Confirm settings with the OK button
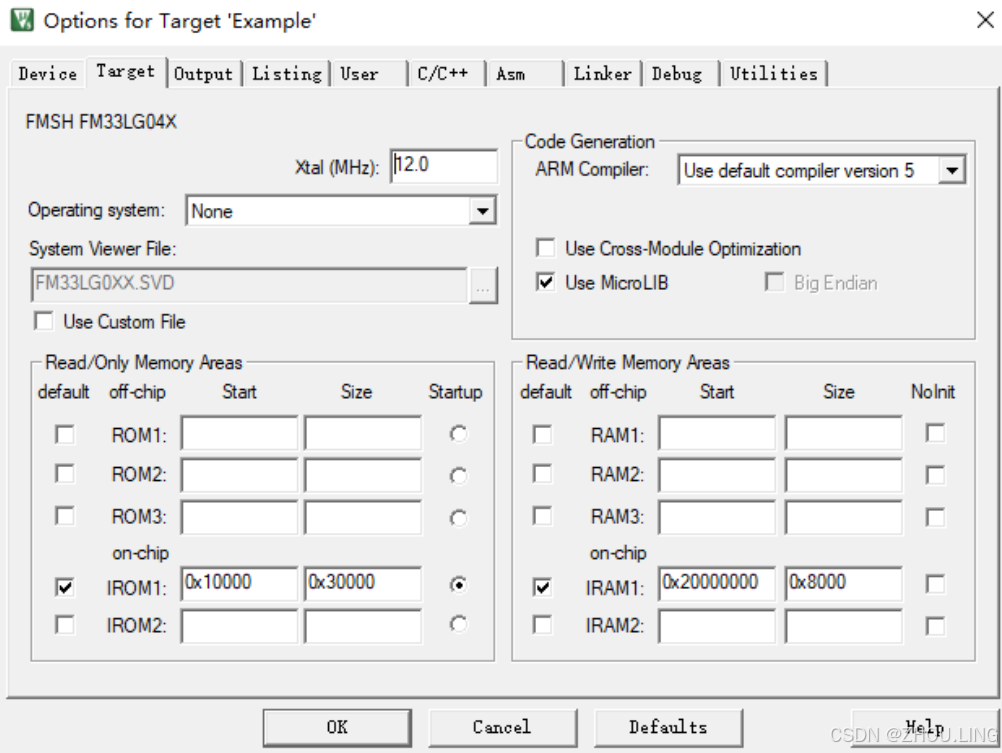Screen dimensions: 1002x753 click(337, 727)
